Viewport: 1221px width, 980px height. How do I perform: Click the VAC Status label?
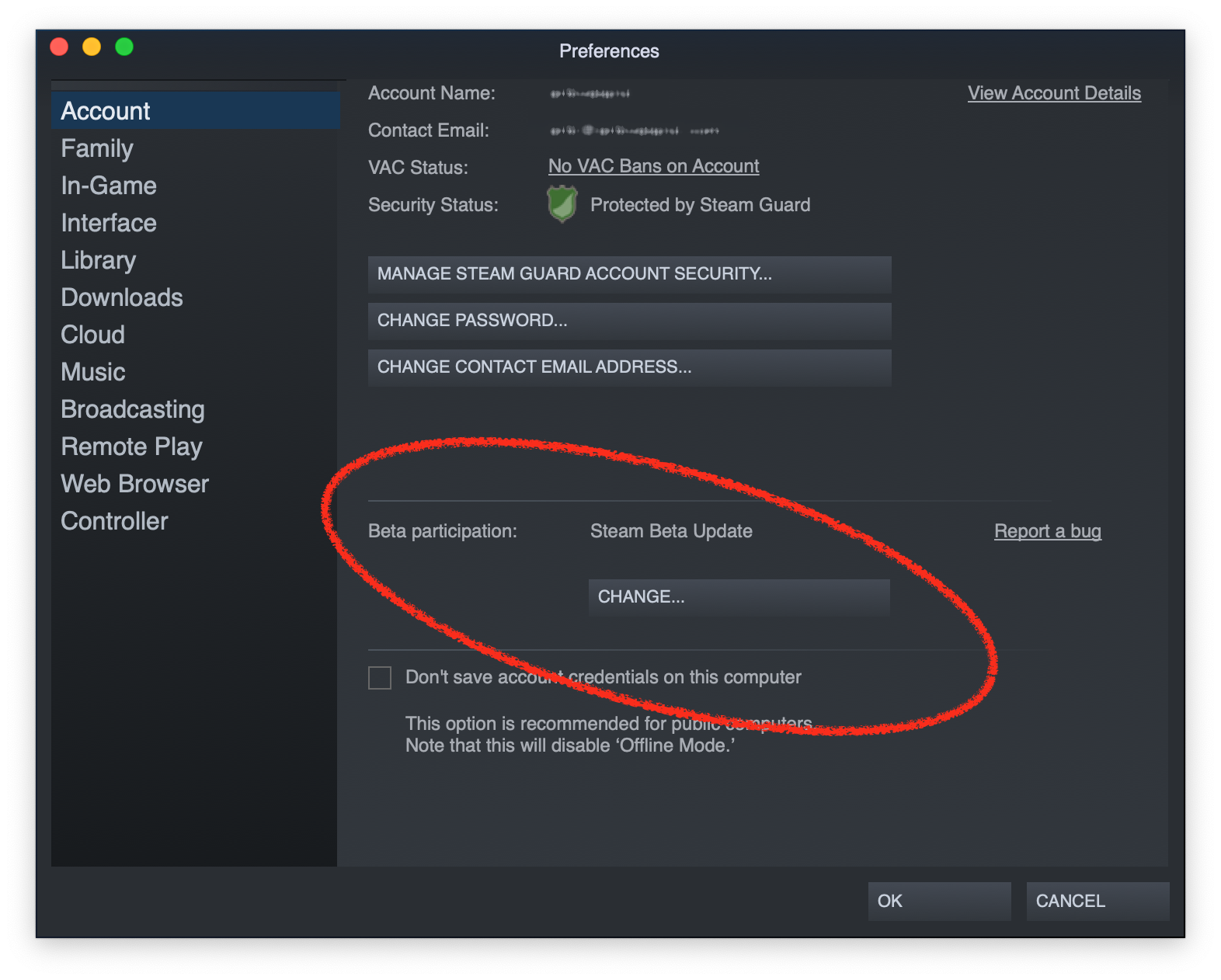pos(418,168)
